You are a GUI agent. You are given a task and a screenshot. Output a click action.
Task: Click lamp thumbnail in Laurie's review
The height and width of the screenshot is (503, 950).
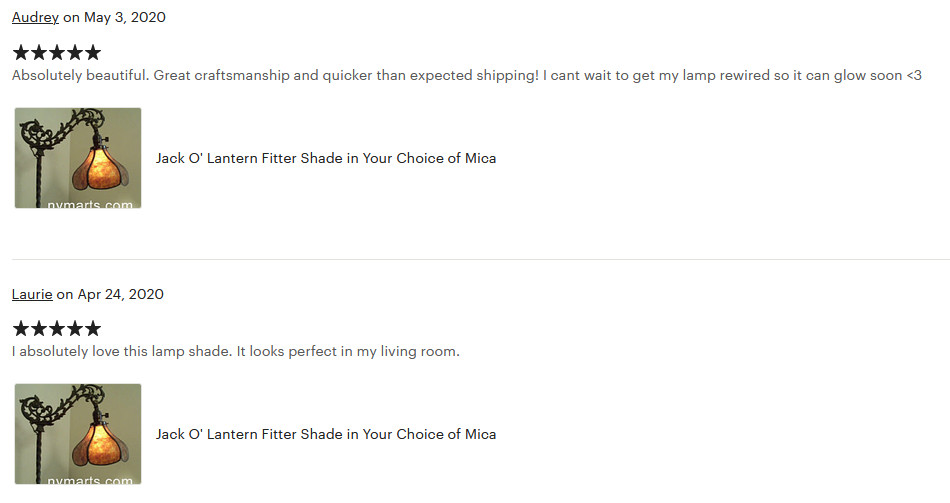[78, 434]
